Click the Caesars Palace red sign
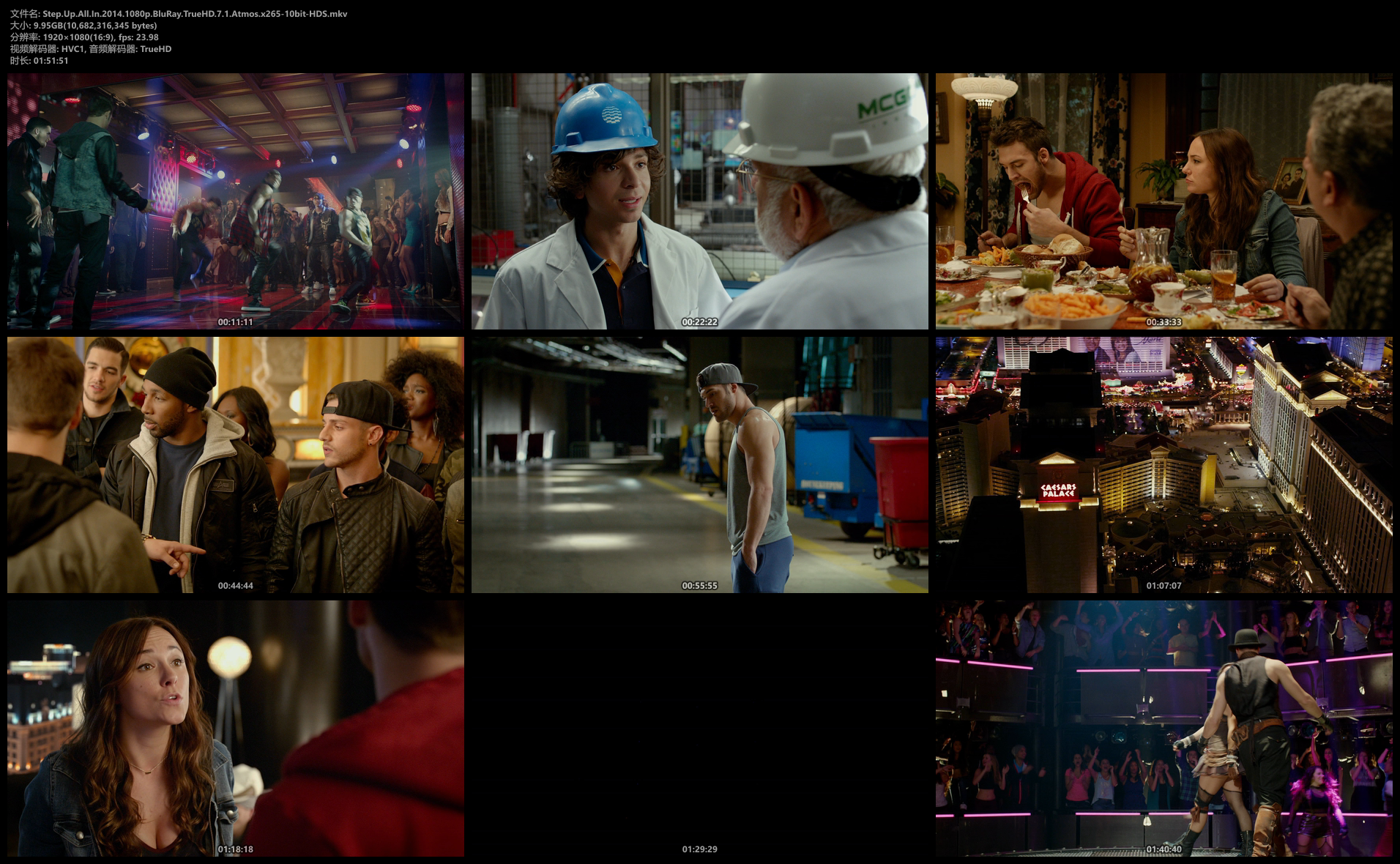This screenshot has height=864, width=1400. [1059, 491]
